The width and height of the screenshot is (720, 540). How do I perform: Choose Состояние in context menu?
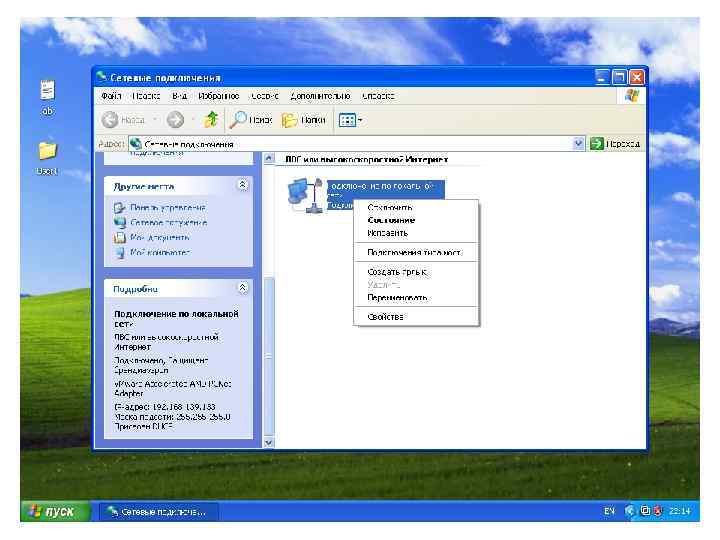[x=416, y=220]
